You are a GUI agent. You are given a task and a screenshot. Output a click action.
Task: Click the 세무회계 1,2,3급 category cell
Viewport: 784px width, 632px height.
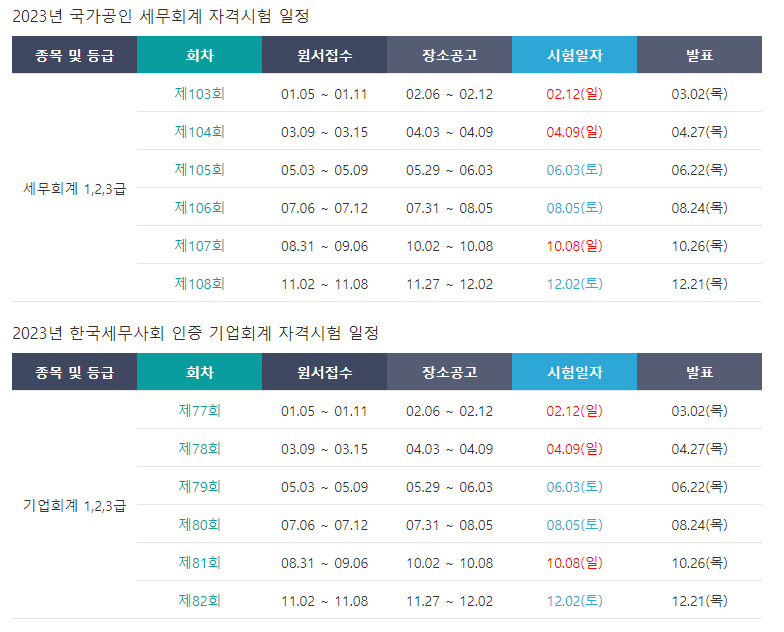(x=74, y=188)
